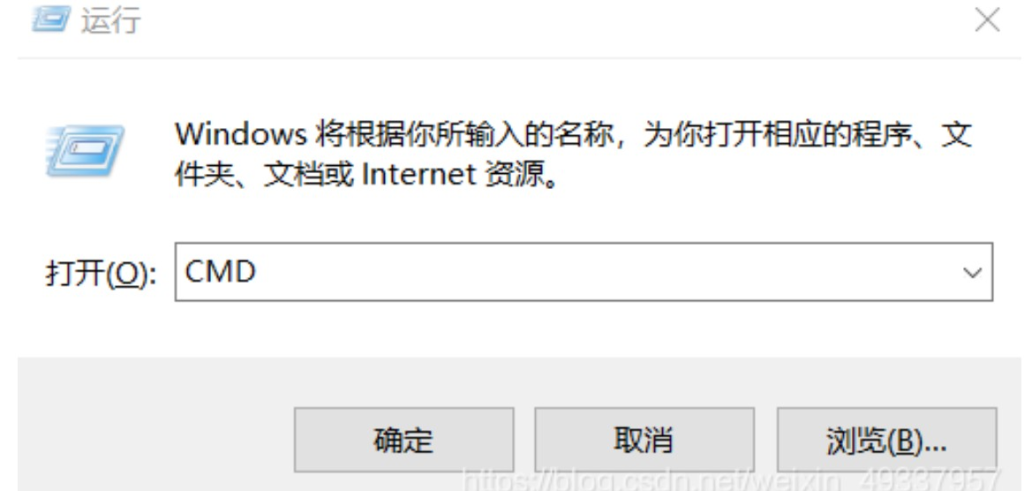The image size is (1024, 491).
Task: Open the 浏览(B)... file browser button
Action: (886, 439)
